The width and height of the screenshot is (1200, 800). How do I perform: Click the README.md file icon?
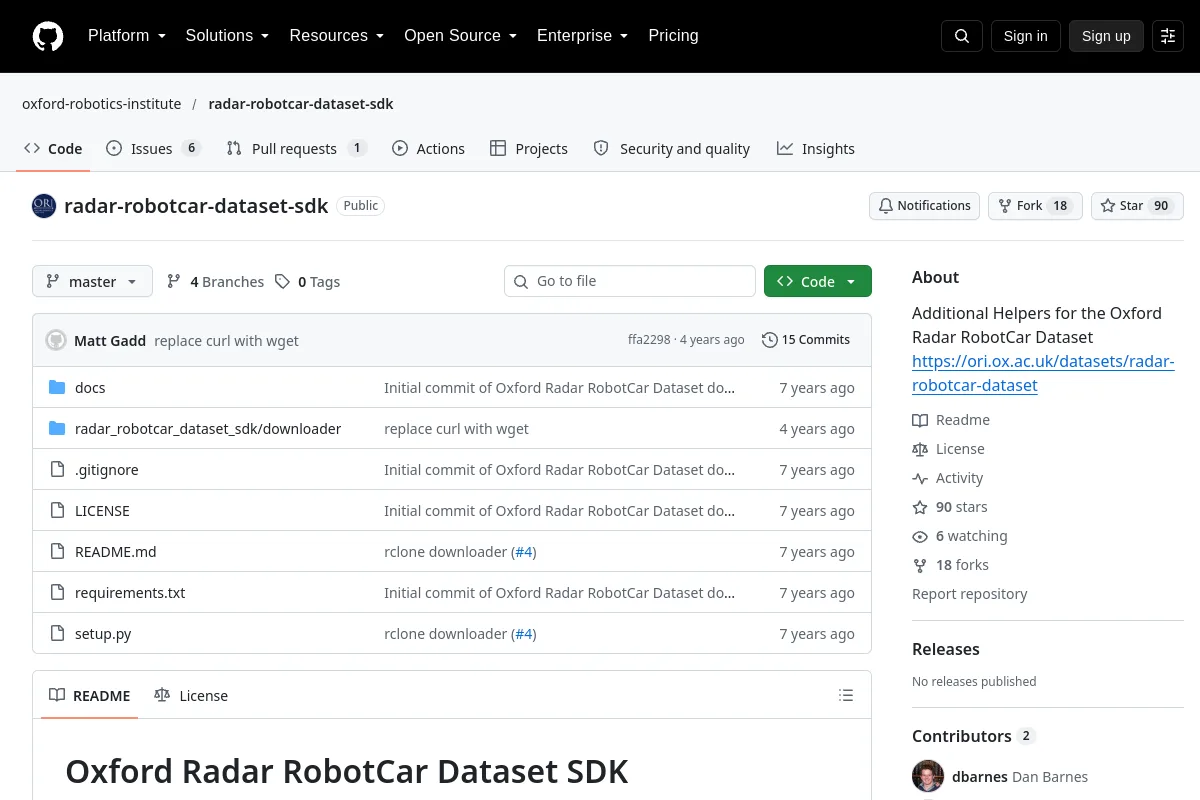[x=57, y=552]
